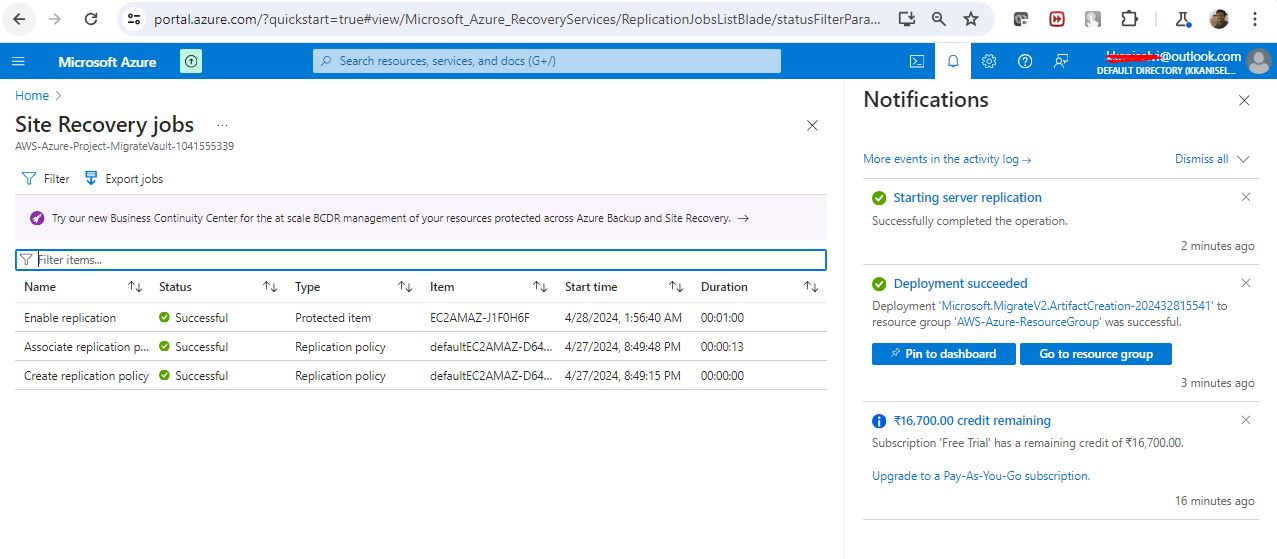This screenshot has height=559, width=1277.
Task: Sort jobs by Start time column
Action: point(676,287)
